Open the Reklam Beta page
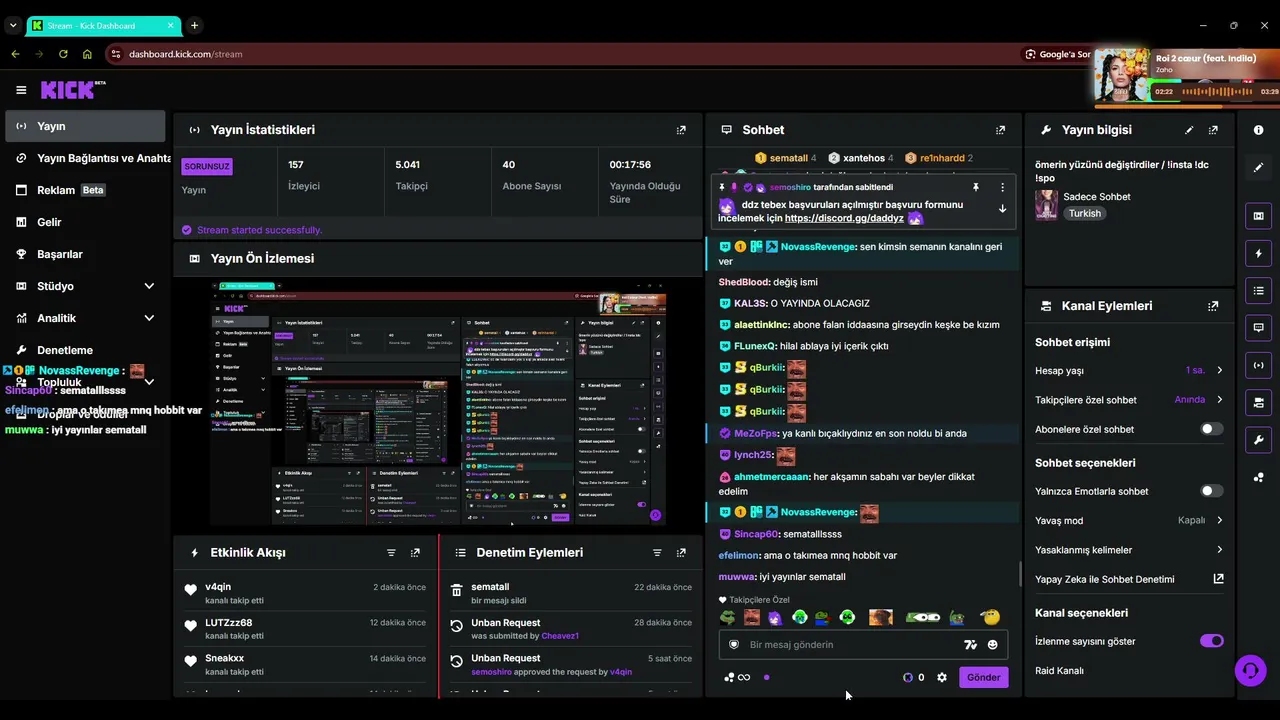The width and height of the screenshot is (1280, 720). (85, 190)
